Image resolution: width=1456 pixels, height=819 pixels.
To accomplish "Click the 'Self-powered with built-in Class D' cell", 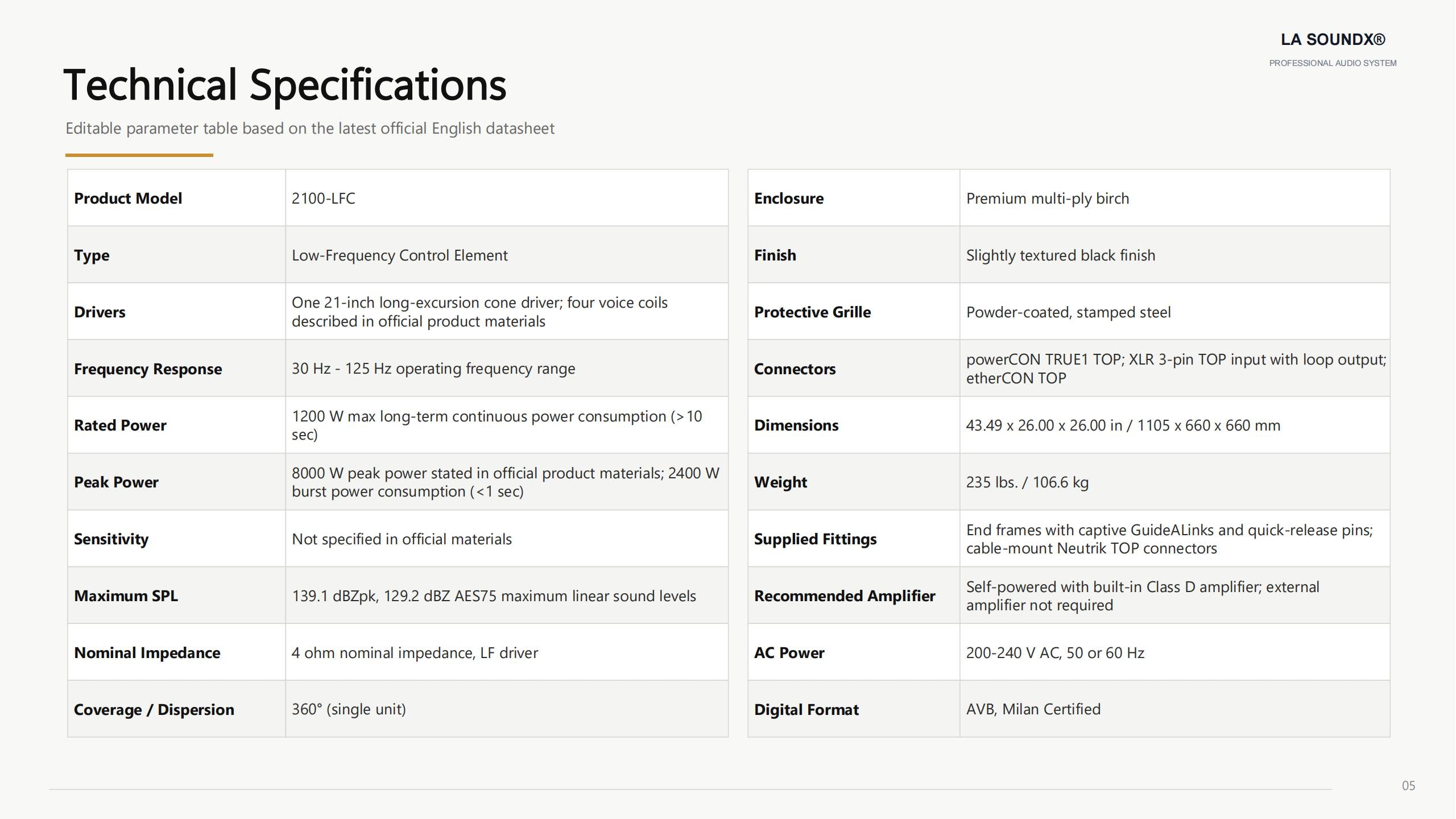I will (x=1175, y=595).
